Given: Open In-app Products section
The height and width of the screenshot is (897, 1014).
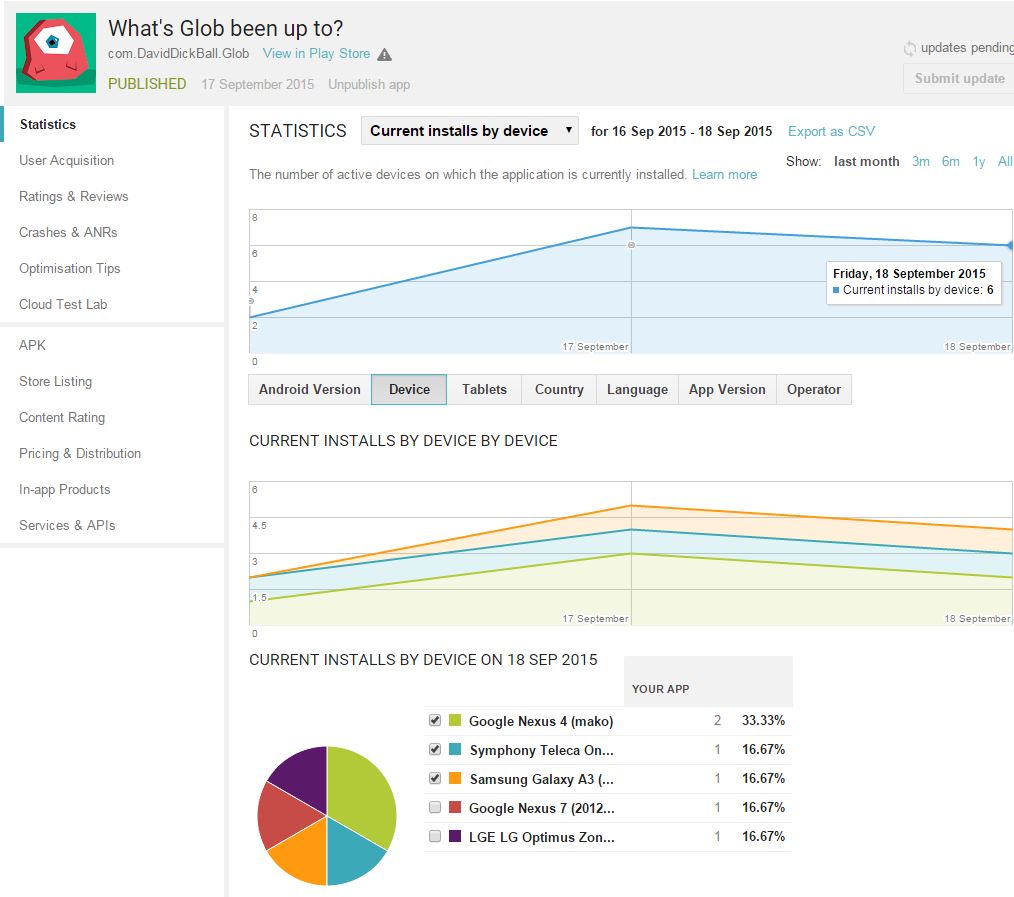Looking at the screenshot, I should [x=65, y=490].
